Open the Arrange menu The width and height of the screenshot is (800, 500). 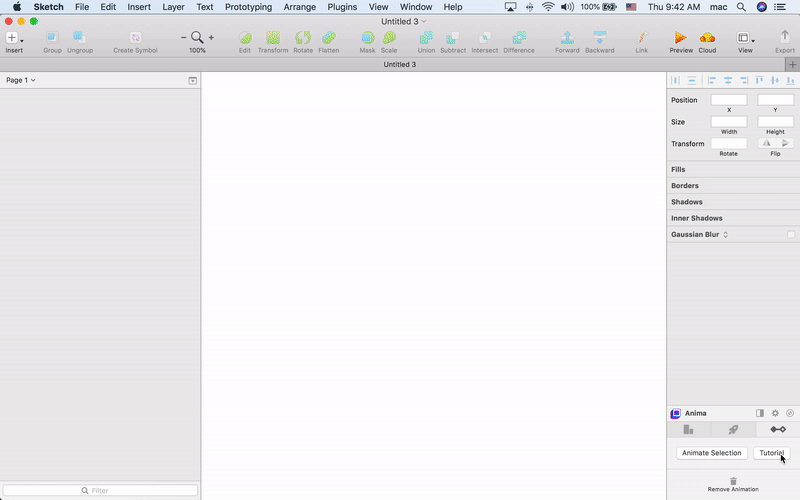pos(299,7)
